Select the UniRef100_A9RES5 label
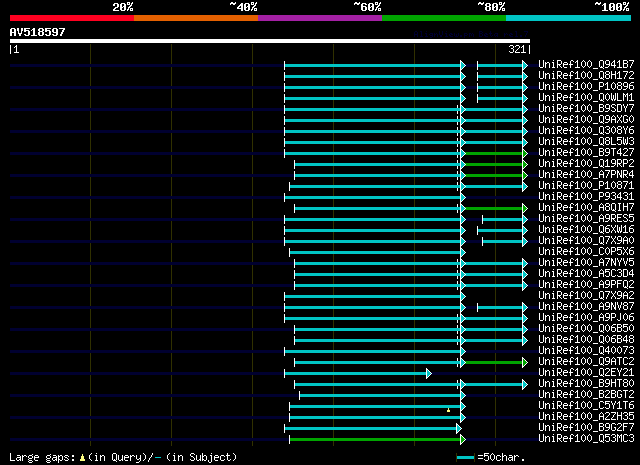Screen dimensions: 640x465 [586, 218]
